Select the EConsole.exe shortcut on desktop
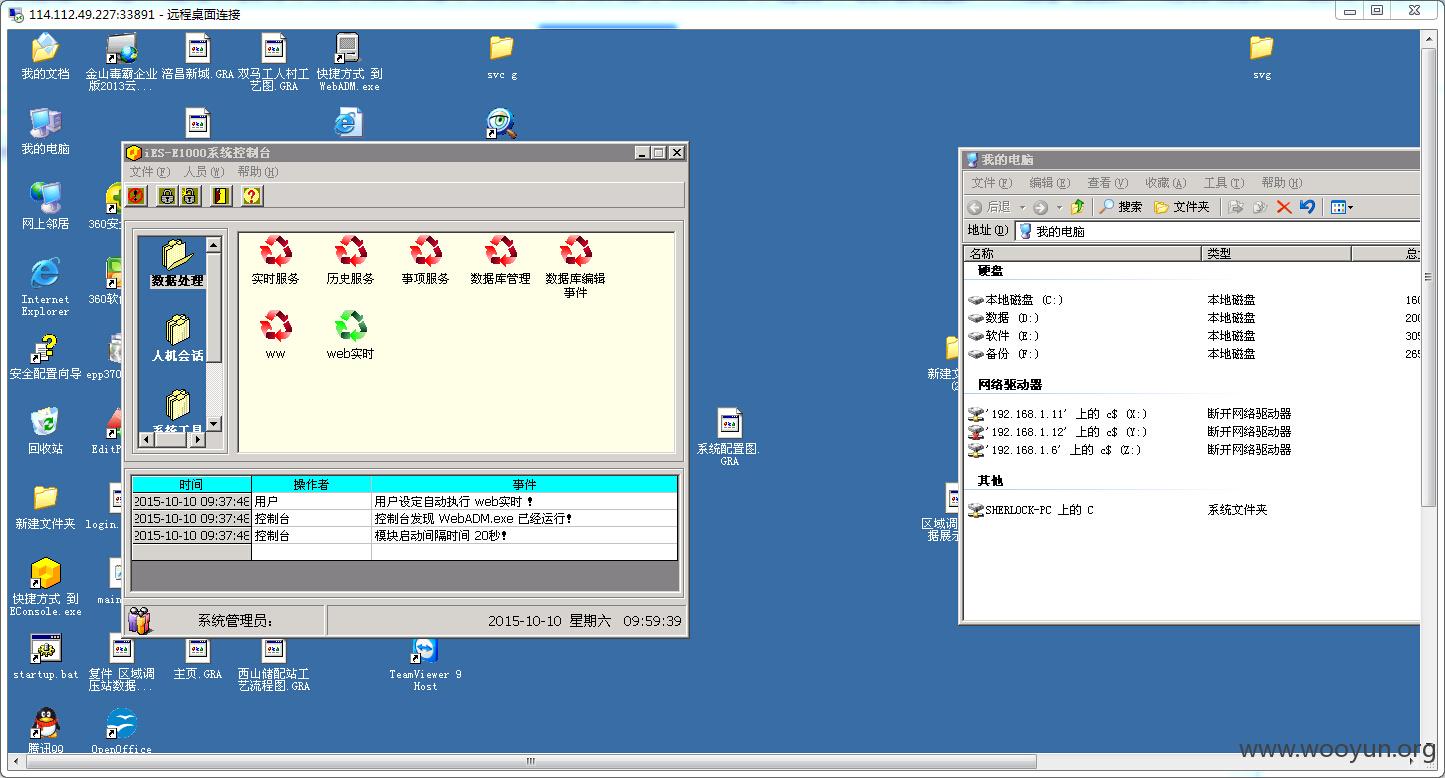This screenshot has width=1445, height=778. coord(45,587)
